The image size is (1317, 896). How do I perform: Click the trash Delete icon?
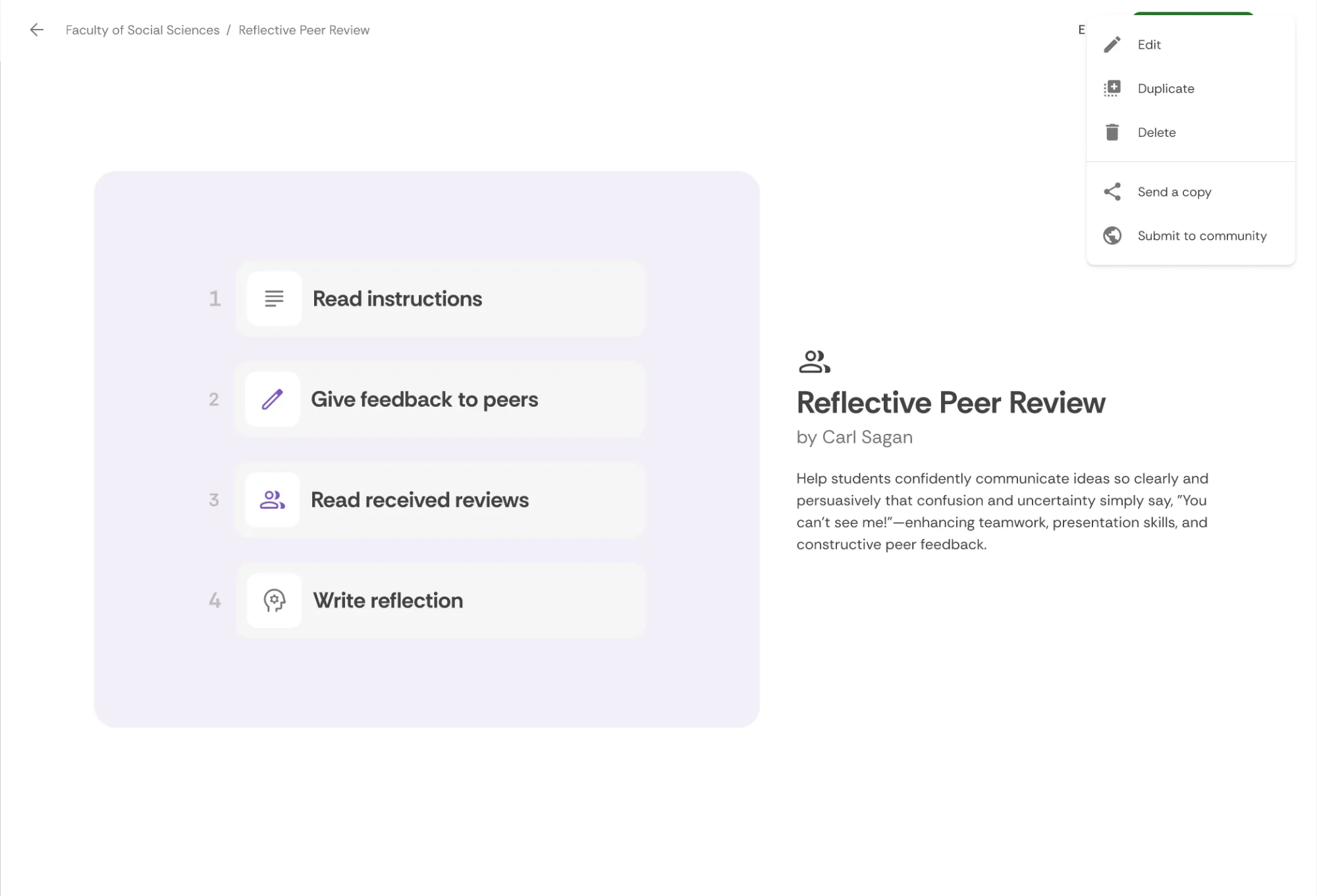coord(1112,132)
